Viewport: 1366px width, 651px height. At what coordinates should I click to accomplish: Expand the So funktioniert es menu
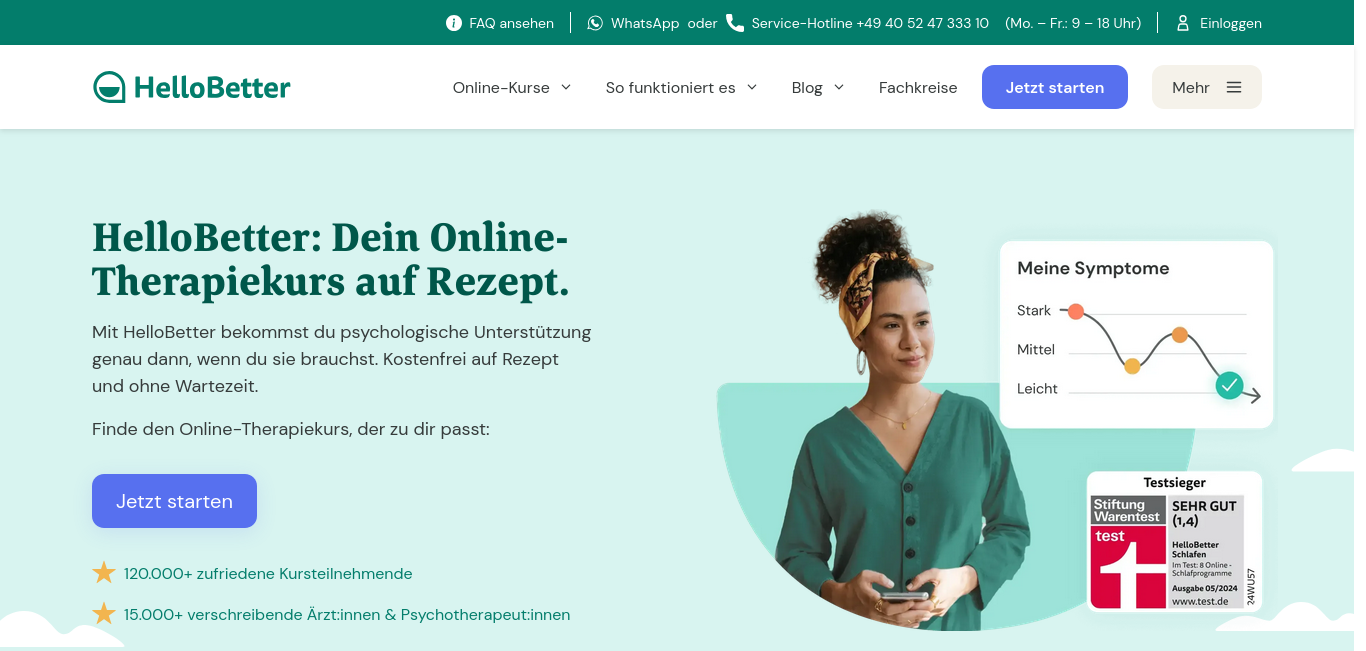coord(682,87)
